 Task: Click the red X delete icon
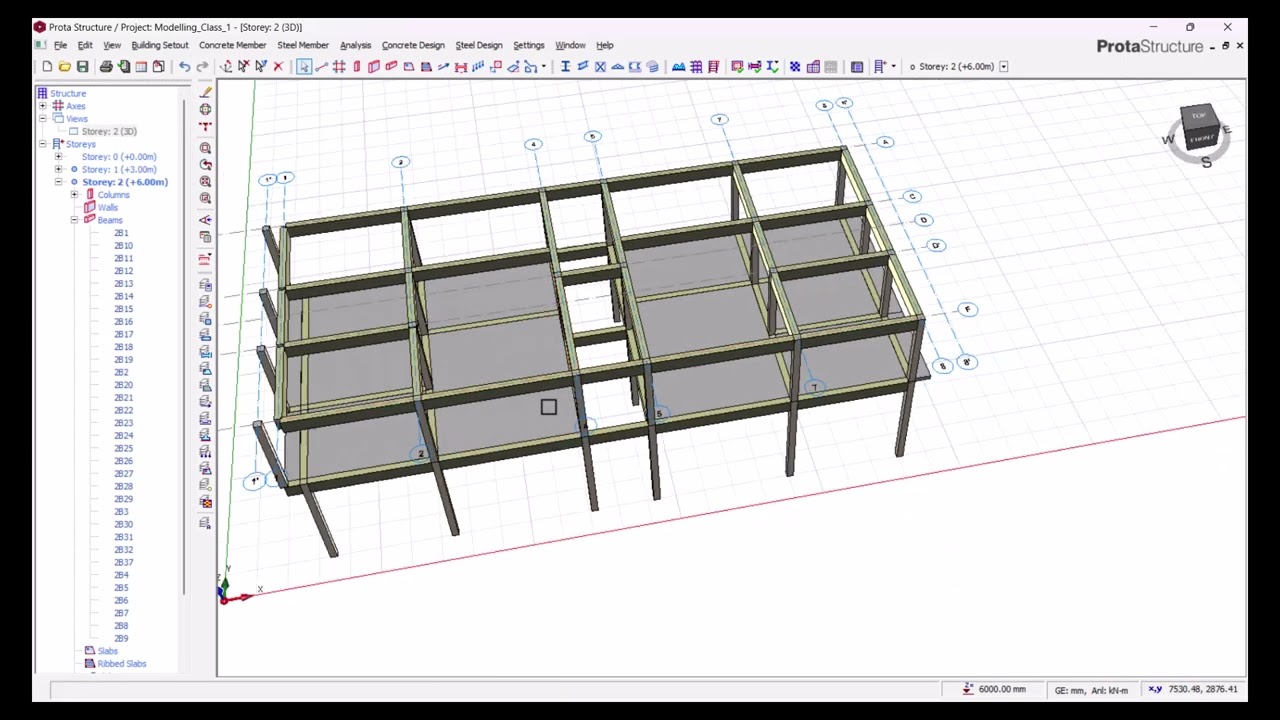[x=278, y=67]
